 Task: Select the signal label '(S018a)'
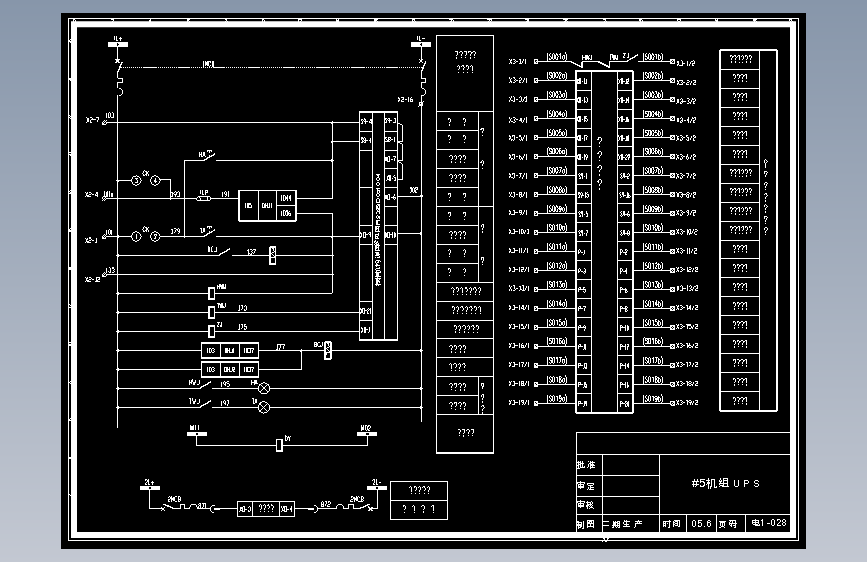557,379
